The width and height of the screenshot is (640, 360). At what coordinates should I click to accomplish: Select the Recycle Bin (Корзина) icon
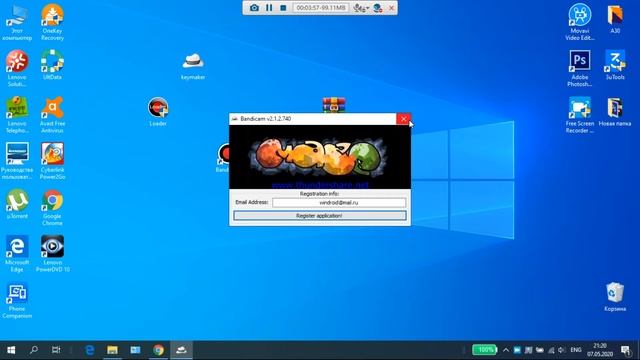[x=615, y=297]
